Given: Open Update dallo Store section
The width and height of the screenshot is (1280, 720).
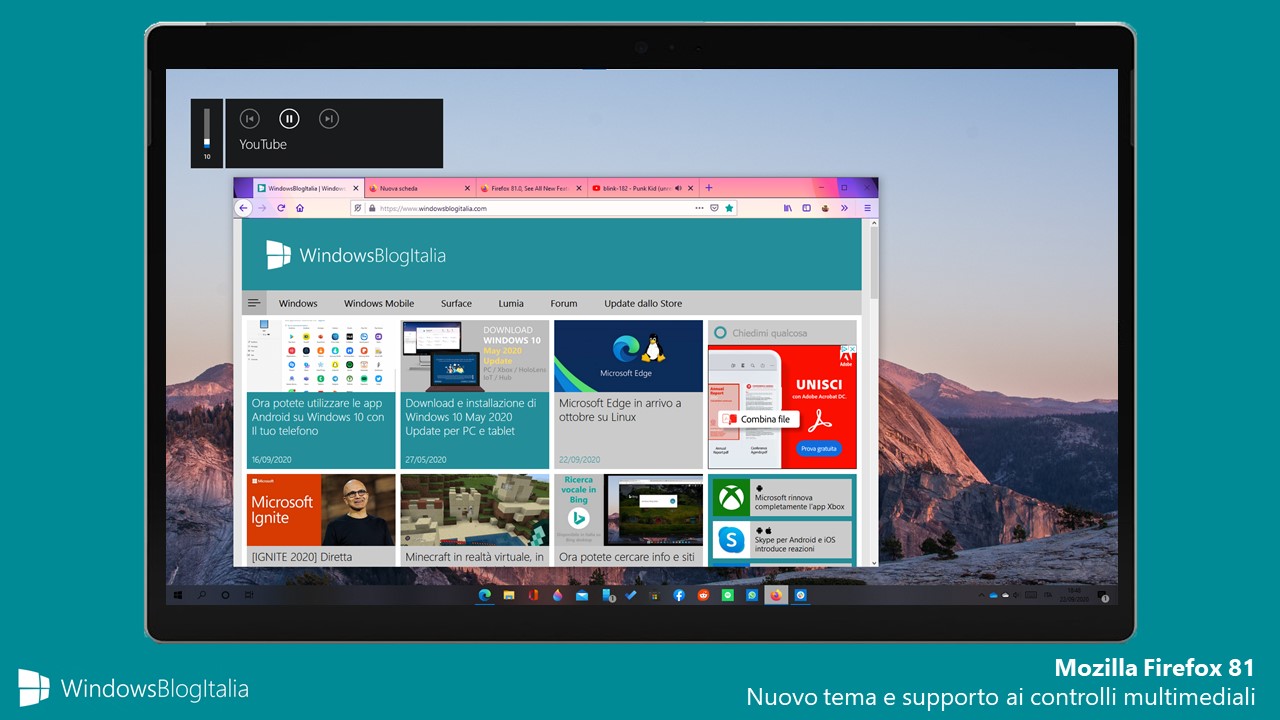Looking at the screenshot, I should pyautogui.click(x=643, y=303).
